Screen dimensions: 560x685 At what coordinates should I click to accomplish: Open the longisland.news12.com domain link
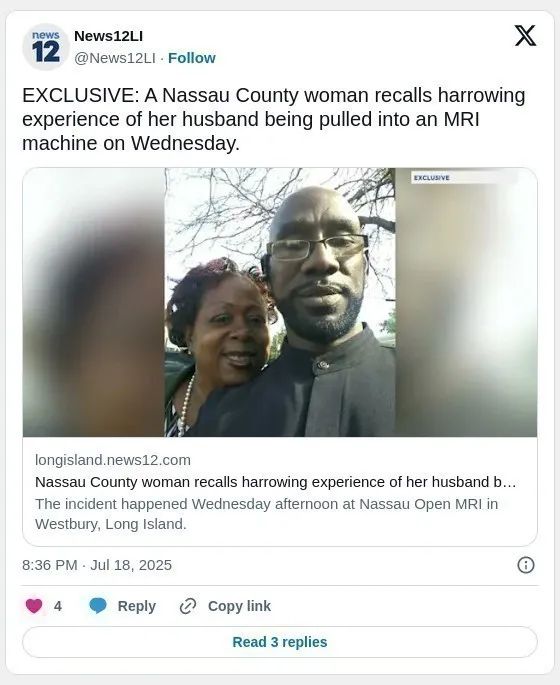click(x=113, y=460)
